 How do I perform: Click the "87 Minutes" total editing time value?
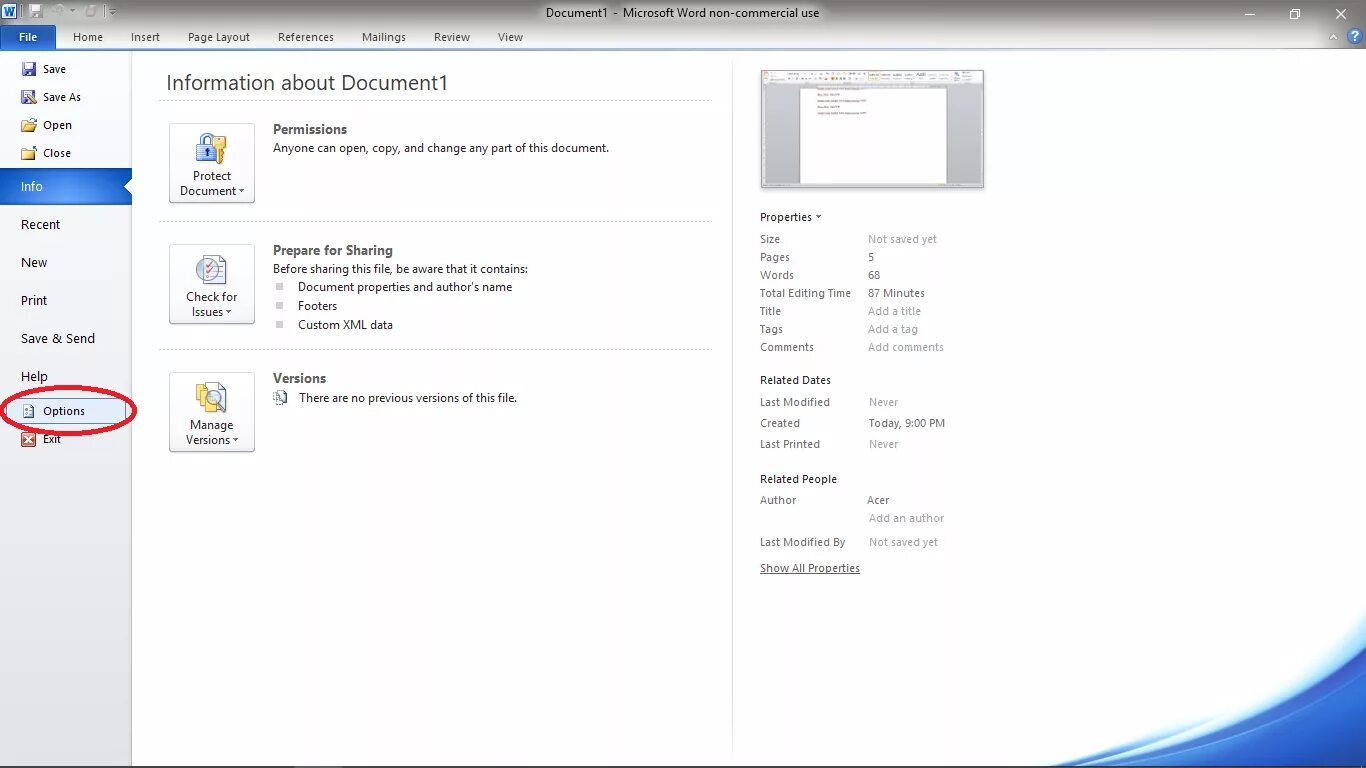pyautogui.click(x=897, y=293)
